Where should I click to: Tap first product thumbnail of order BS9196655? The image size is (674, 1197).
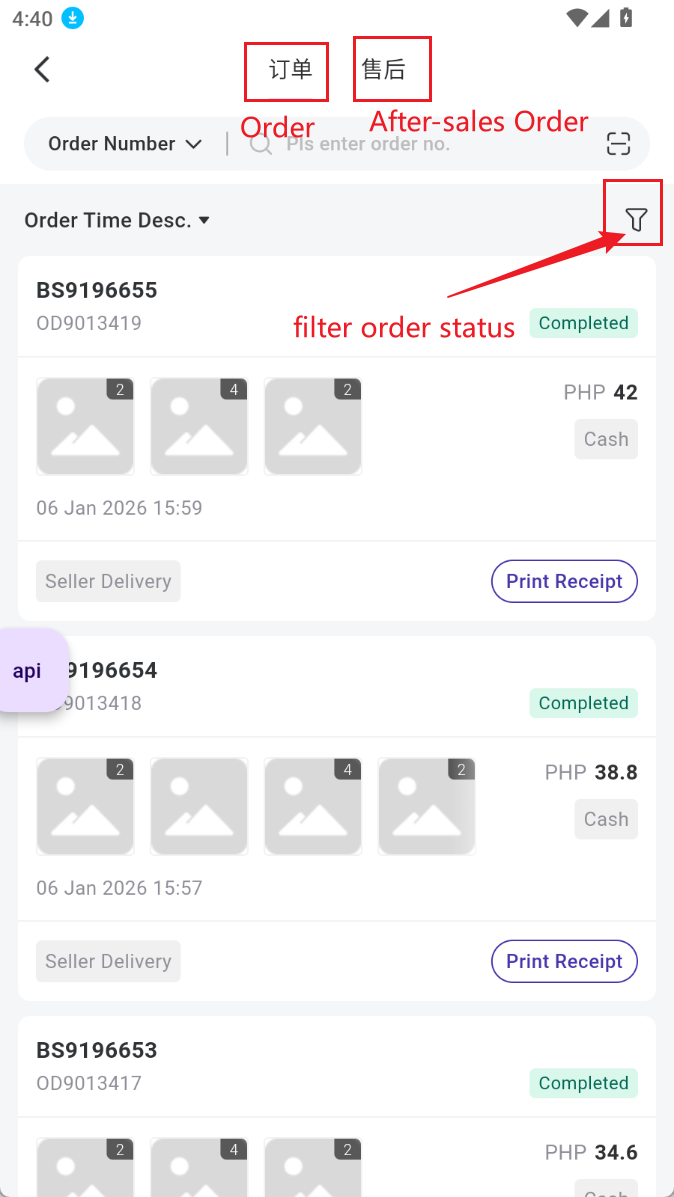[x=85, y=426]
